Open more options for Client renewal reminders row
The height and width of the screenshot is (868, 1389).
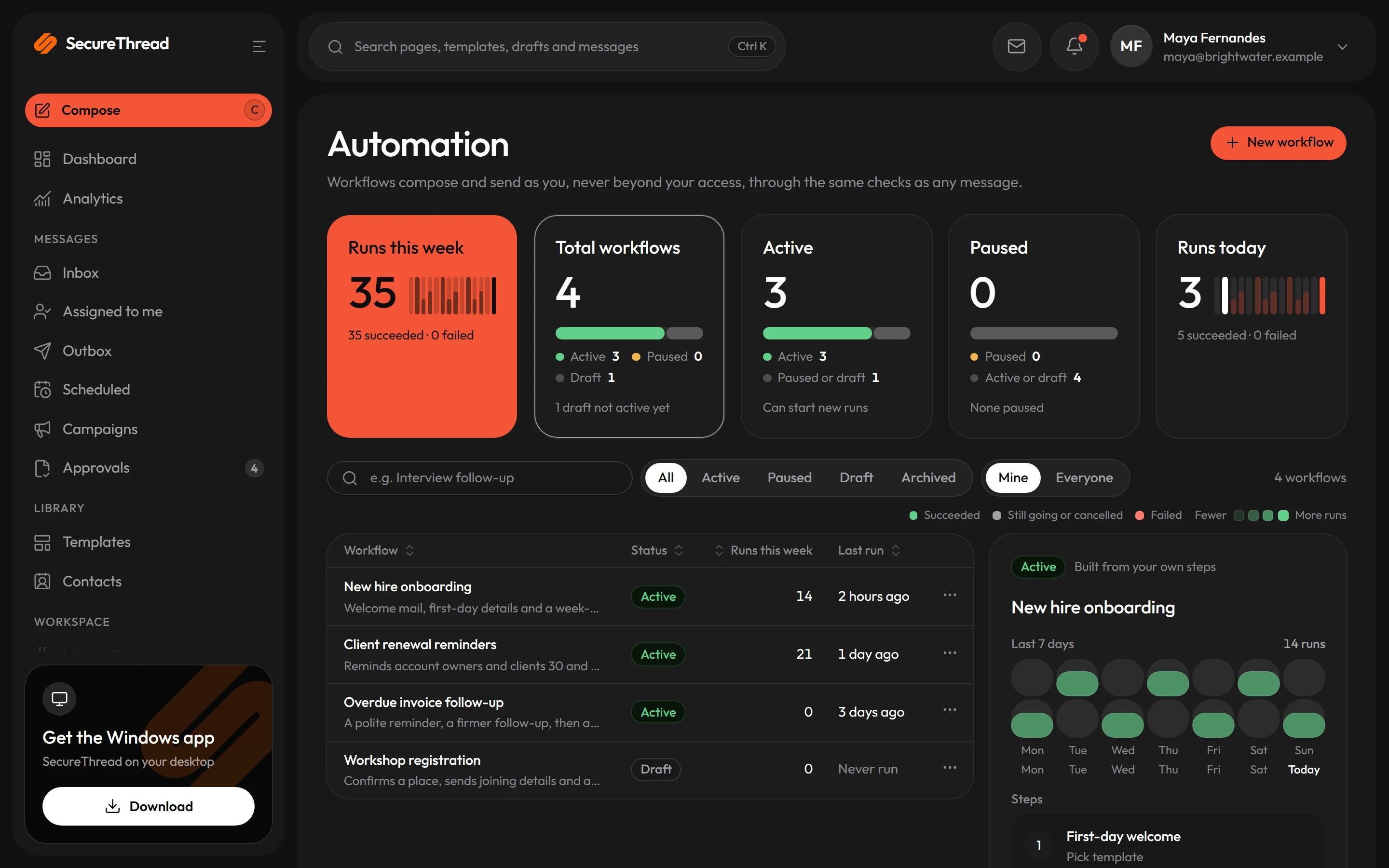(x=950, y=653)
